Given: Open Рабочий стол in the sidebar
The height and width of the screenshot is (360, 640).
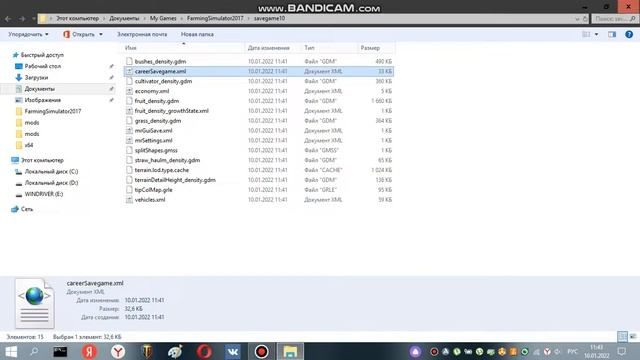Looking at the screenshot, I should (x=42, y=66).
